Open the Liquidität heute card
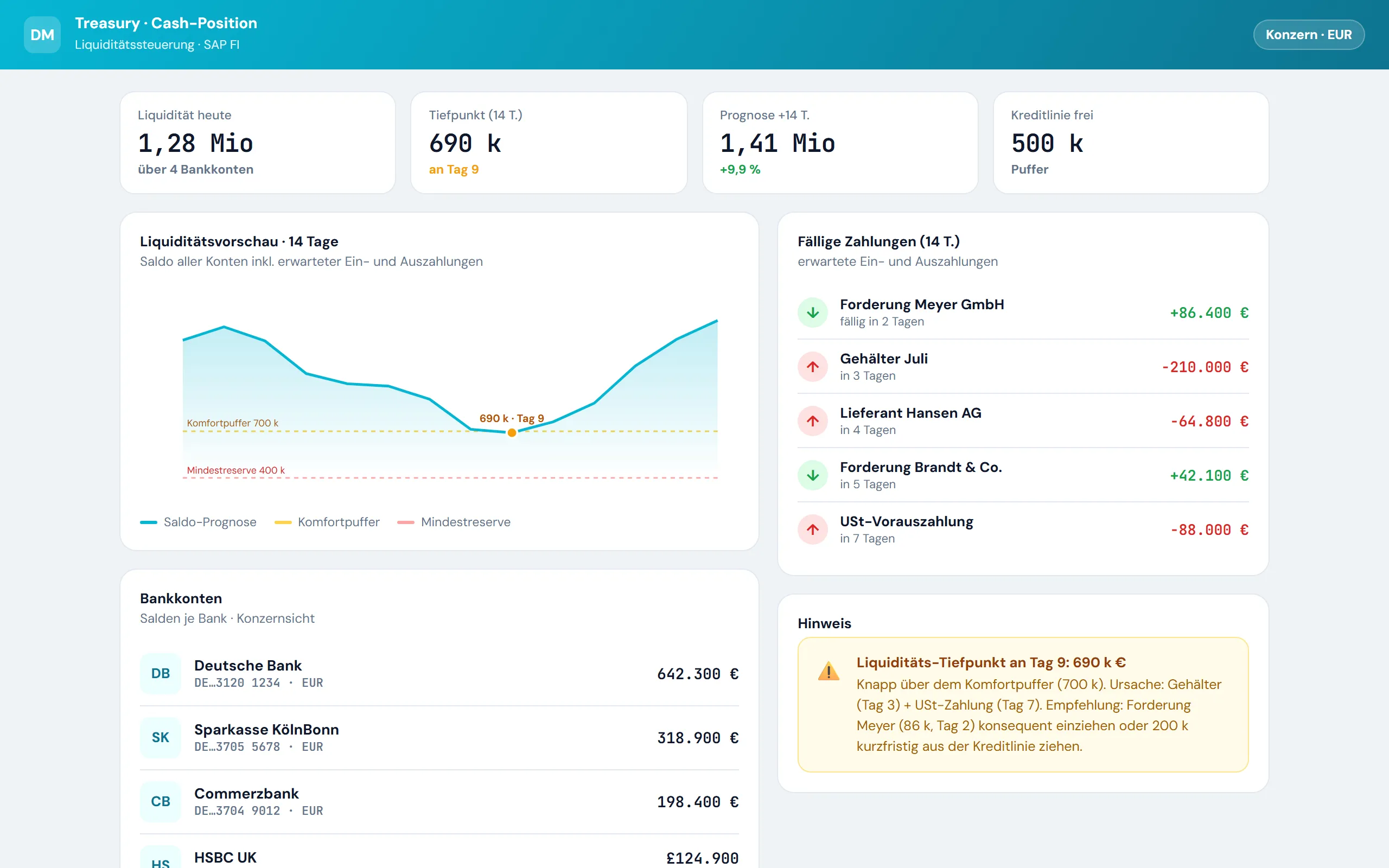 pos(258,142)
